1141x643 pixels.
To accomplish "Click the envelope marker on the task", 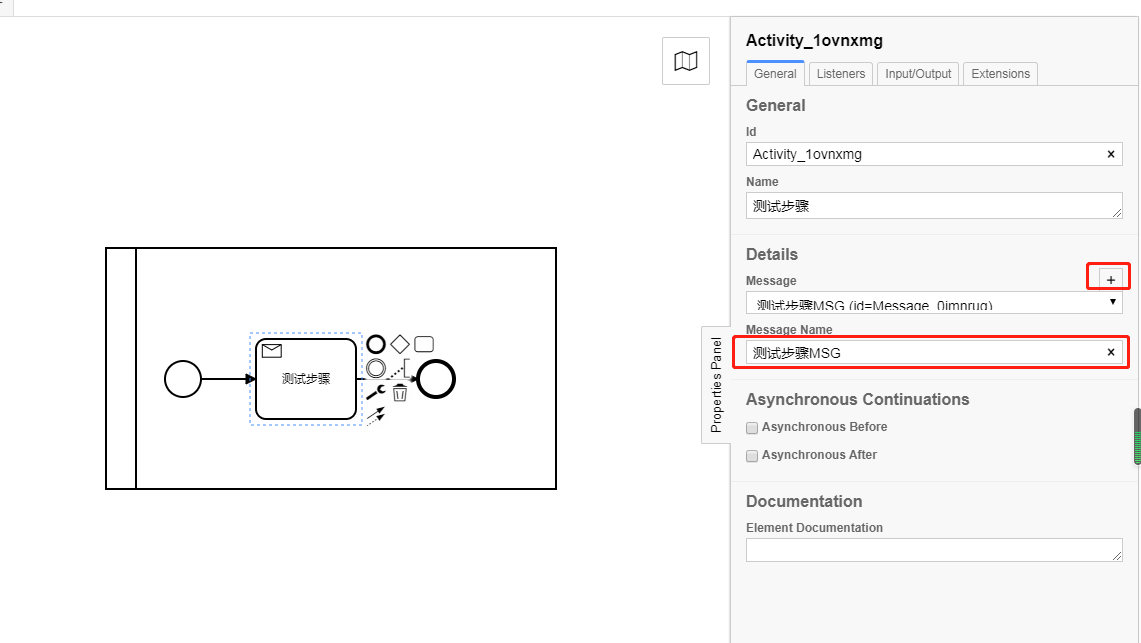I will 271,351.
